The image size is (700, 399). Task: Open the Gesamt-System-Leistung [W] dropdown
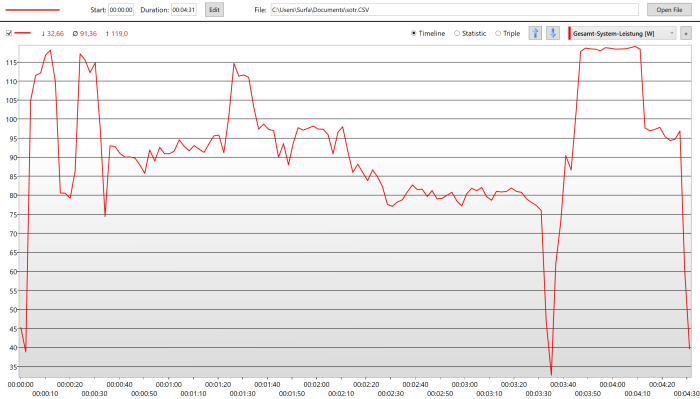624,33
